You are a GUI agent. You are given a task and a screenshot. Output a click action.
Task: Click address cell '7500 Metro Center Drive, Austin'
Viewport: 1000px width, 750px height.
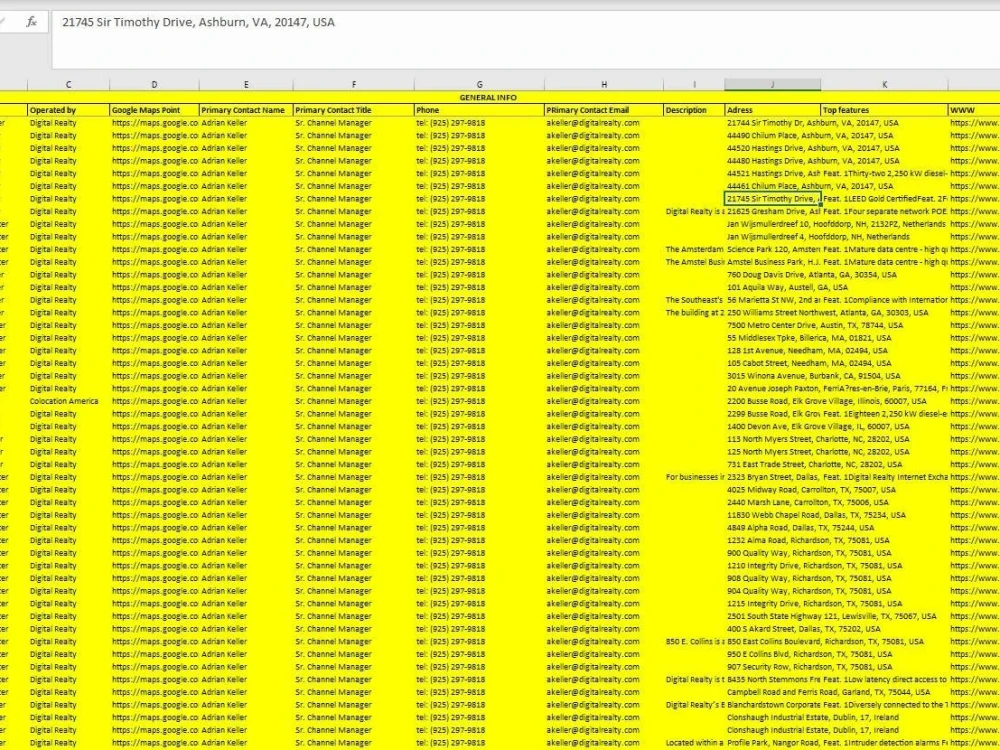773,325
